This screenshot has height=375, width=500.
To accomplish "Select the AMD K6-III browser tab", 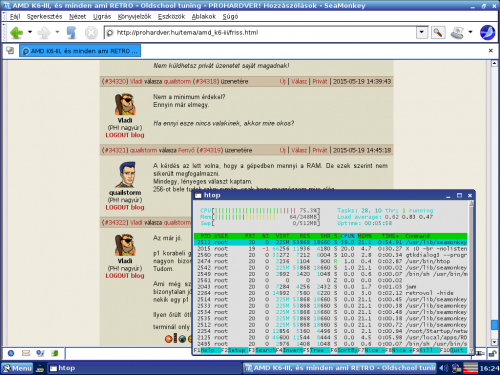I will coord(80,51).
